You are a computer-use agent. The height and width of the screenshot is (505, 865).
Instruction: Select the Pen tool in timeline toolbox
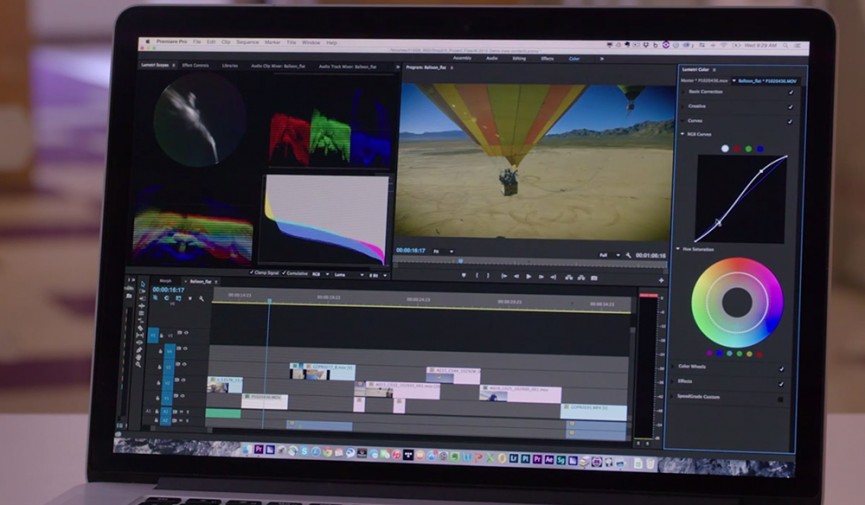pyautogui.click(x=138, y=349)
